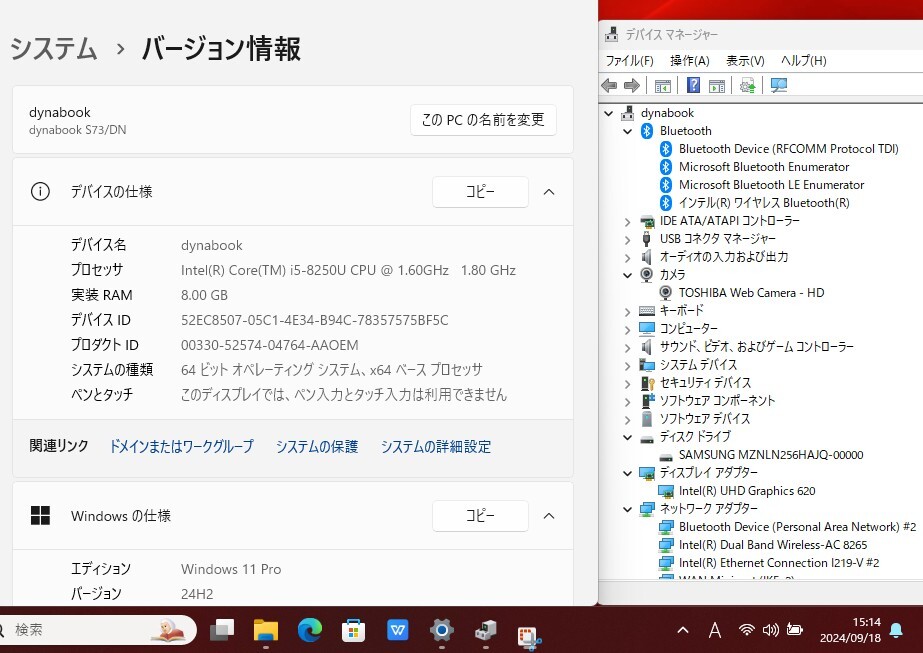
Task: Open Microsoft Store from the taskbar
Action: (353, 631)
